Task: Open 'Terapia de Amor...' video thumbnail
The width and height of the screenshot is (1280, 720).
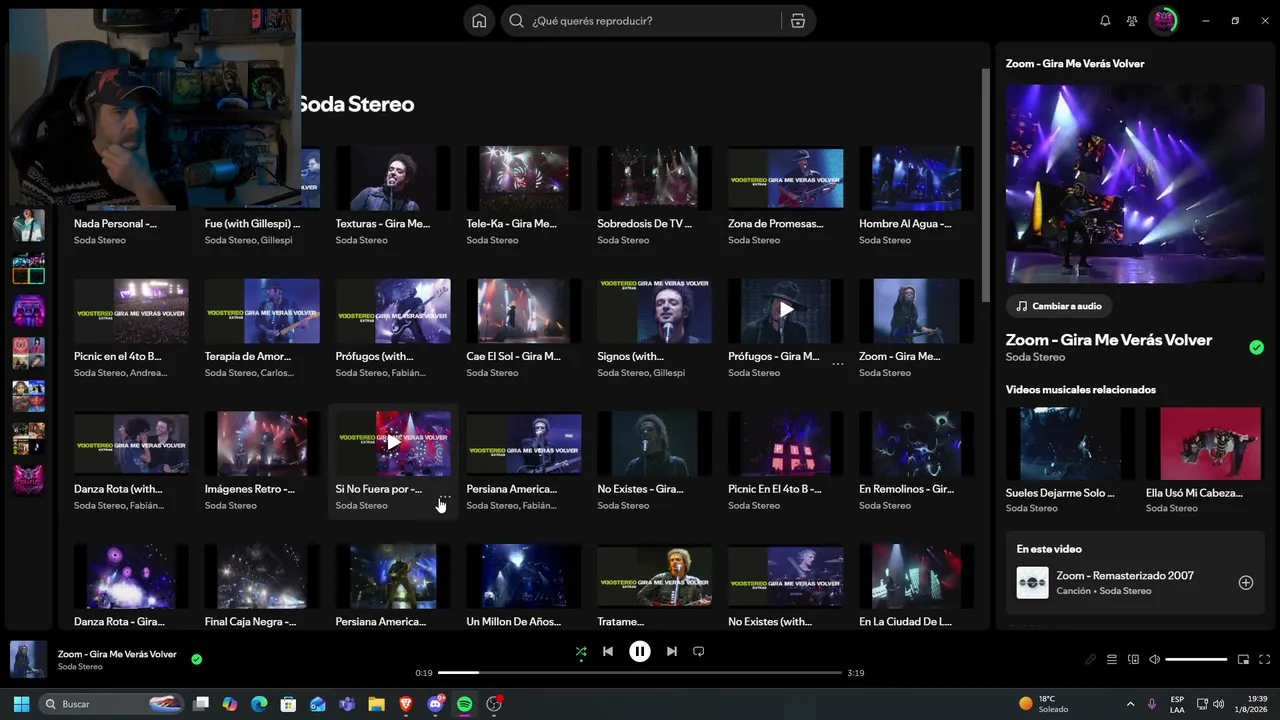Action: pyautogui.click(x=262, y=310)
